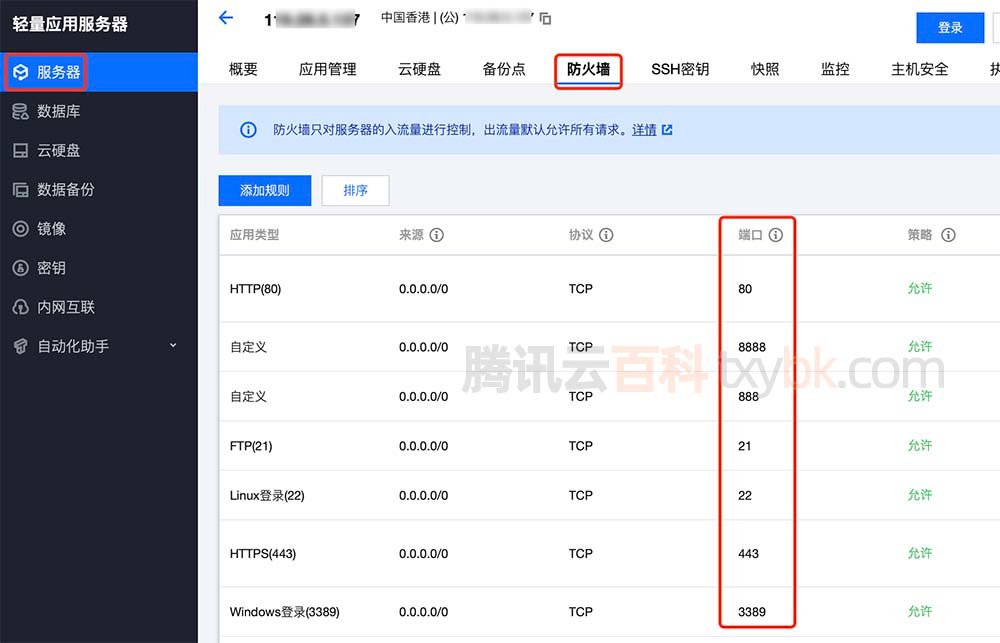1000x643 pixels.
Task: Open the 备份点 tab
Action: tap(504, 69)
